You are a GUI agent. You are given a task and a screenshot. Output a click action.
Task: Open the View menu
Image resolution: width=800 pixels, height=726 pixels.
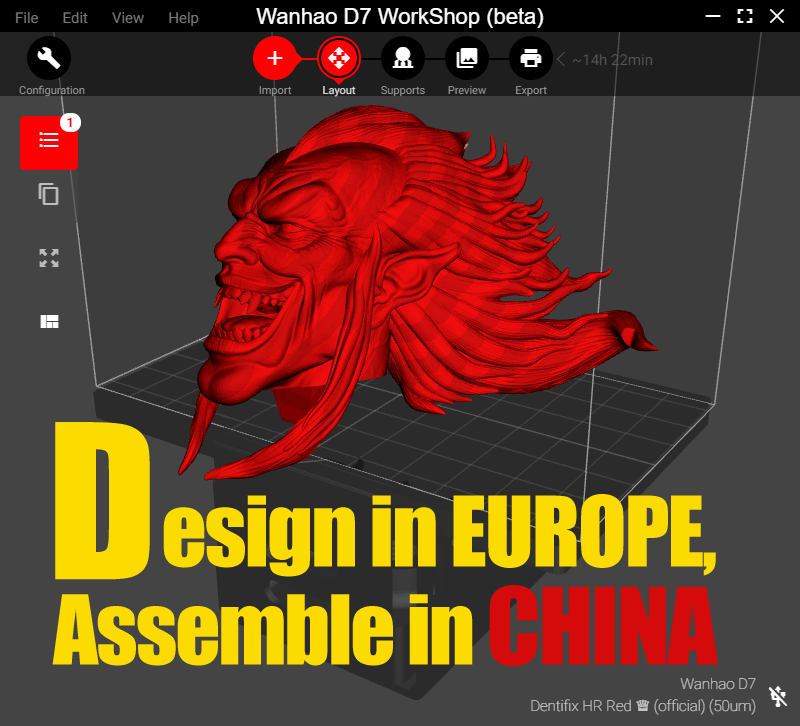[128, 18]
